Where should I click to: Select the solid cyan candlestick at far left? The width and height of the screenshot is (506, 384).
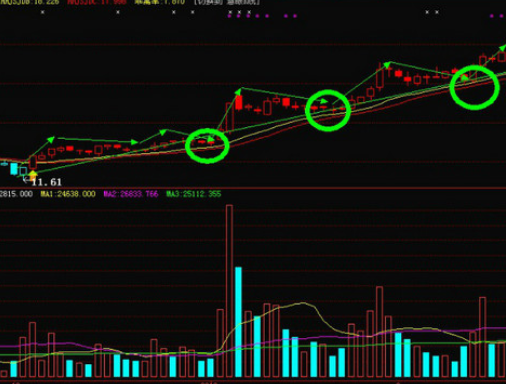pos(14,169)
